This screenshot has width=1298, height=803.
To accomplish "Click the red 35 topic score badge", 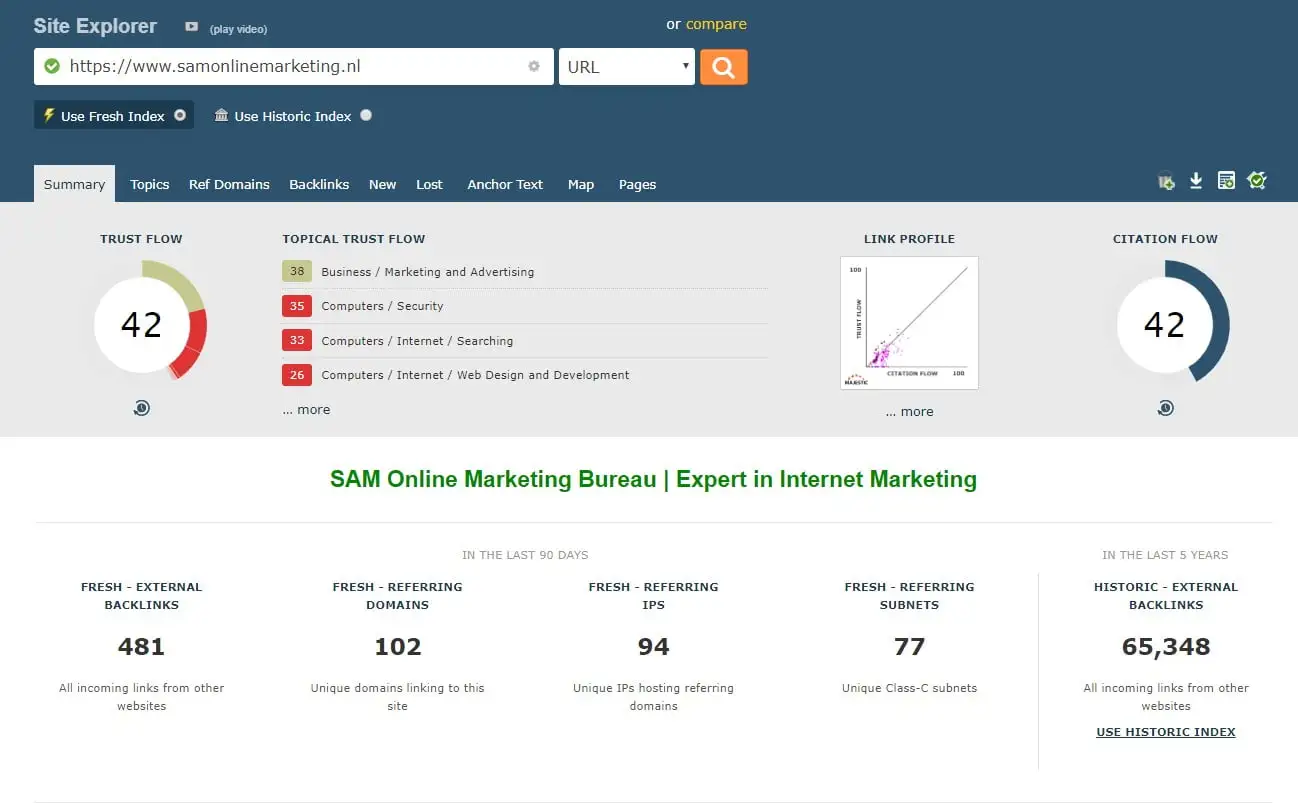I will [x=297, y=306].
